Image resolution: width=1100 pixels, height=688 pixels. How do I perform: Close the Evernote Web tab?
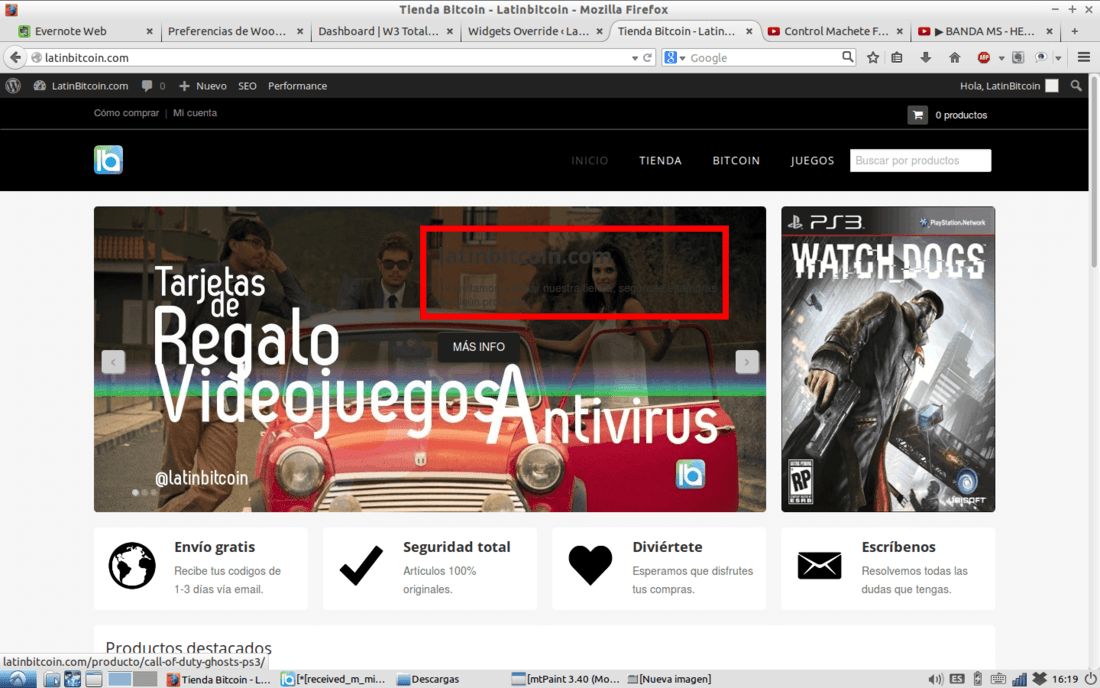tap(149, 31)
